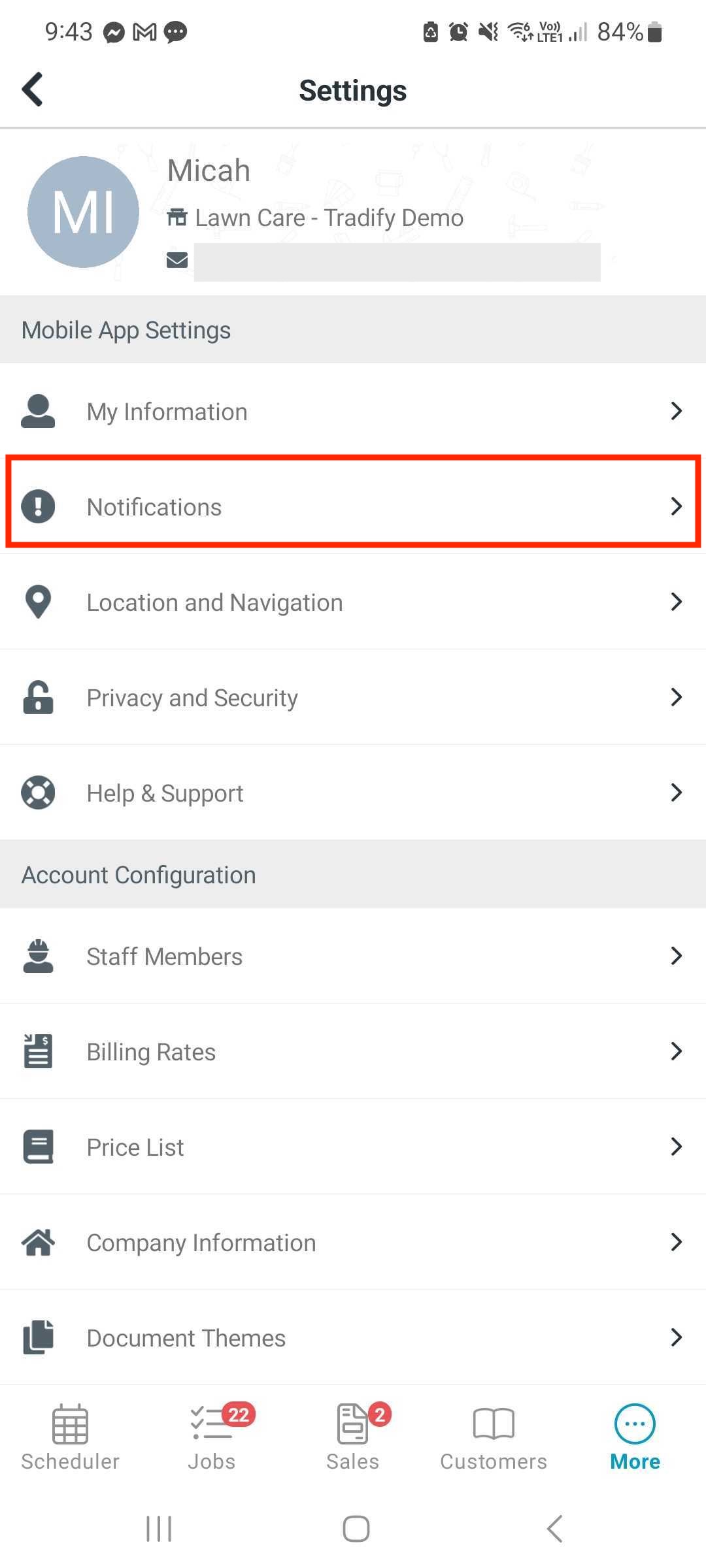The image size is (706, 1568).
Task: Expand Company Information with its chevron
Action: 677,1242
